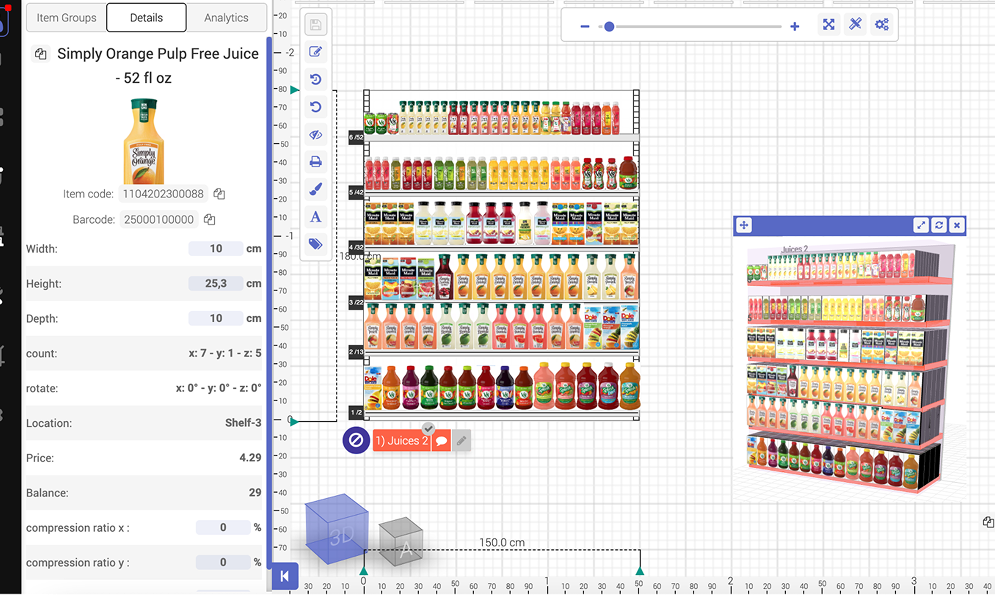
Task: Click the Simply Orange product image
Action: (x=143, y=141)
